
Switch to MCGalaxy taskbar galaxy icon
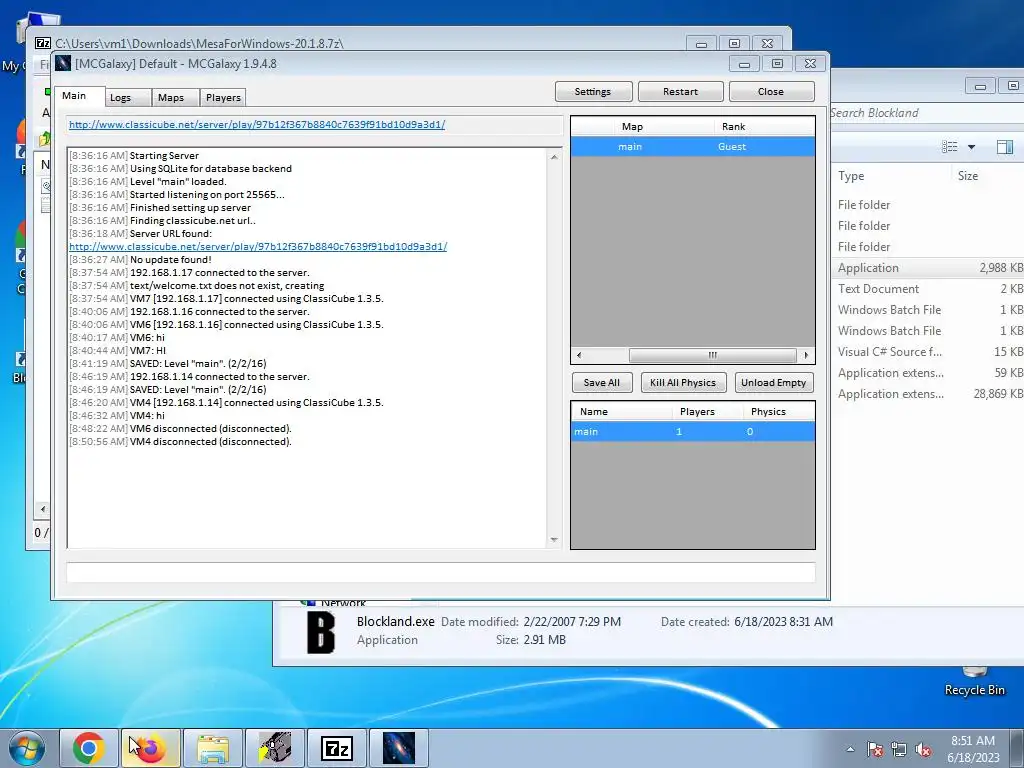click(399, 748)
